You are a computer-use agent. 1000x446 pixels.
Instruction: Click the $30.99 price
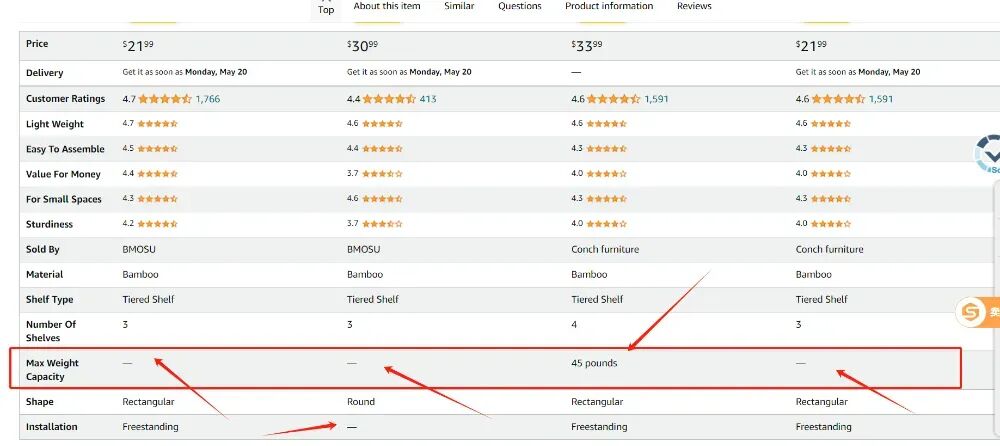coord(362,46)
